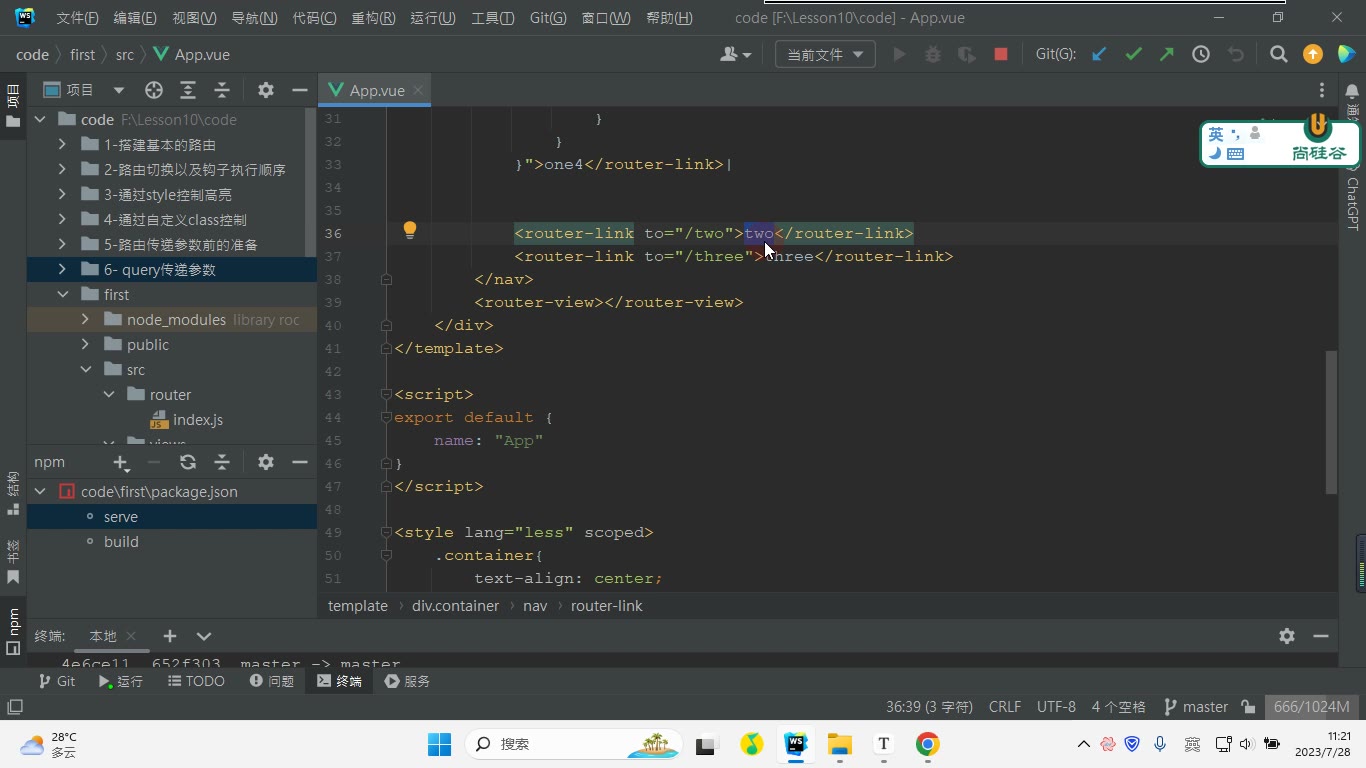Open terminal panel settings gear
The image size is (1366, 768).
pos(1287,636)
